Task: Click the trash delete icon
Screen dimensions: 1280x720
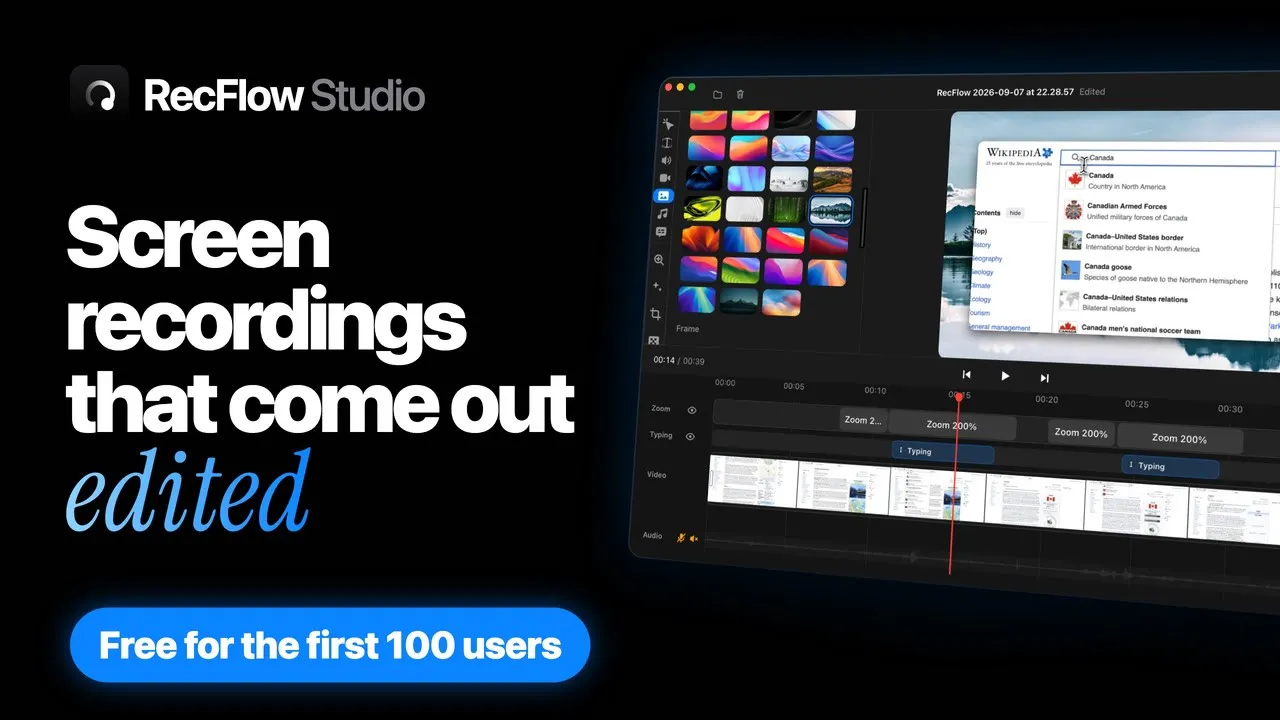Action: point(740,94)
